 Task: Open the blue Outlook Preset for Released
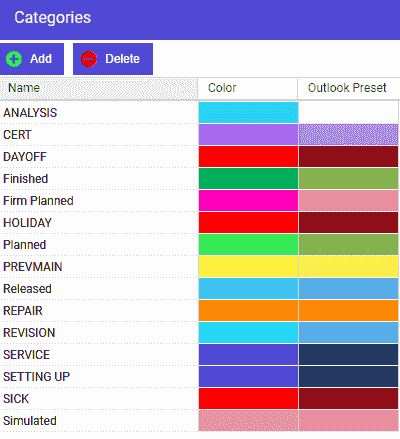[348, 289]
